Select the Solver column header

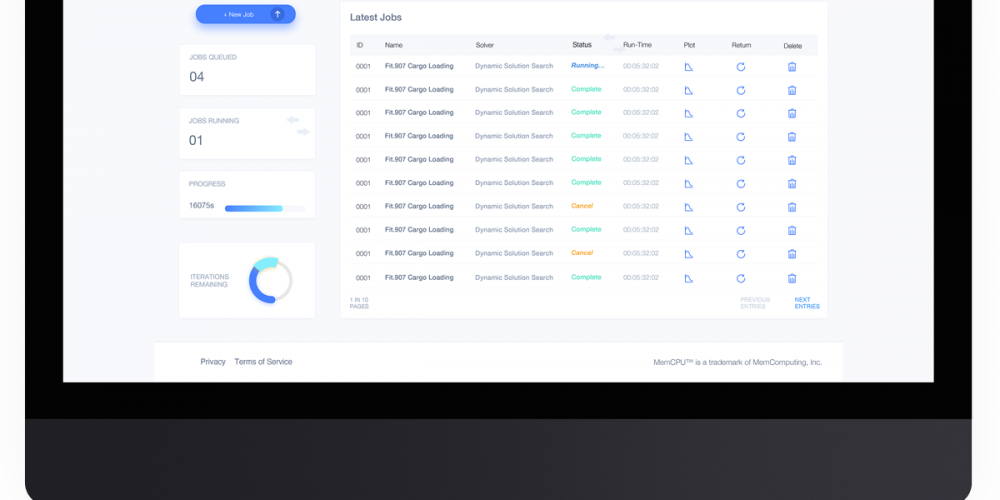(x=484, y=45)
